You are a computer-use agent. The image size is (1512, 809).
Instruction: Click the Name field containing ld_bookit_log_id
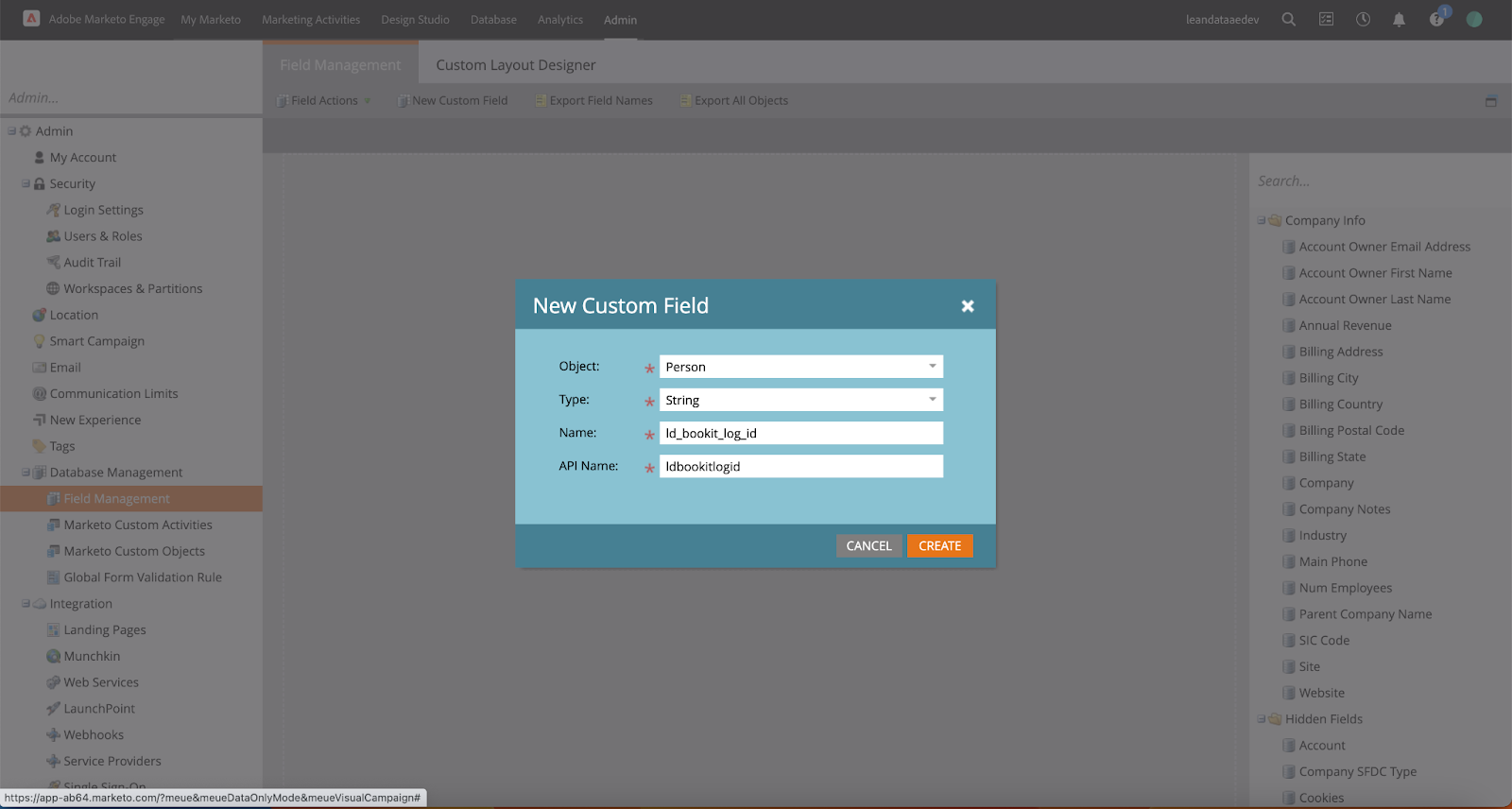[x=800, y=433]
